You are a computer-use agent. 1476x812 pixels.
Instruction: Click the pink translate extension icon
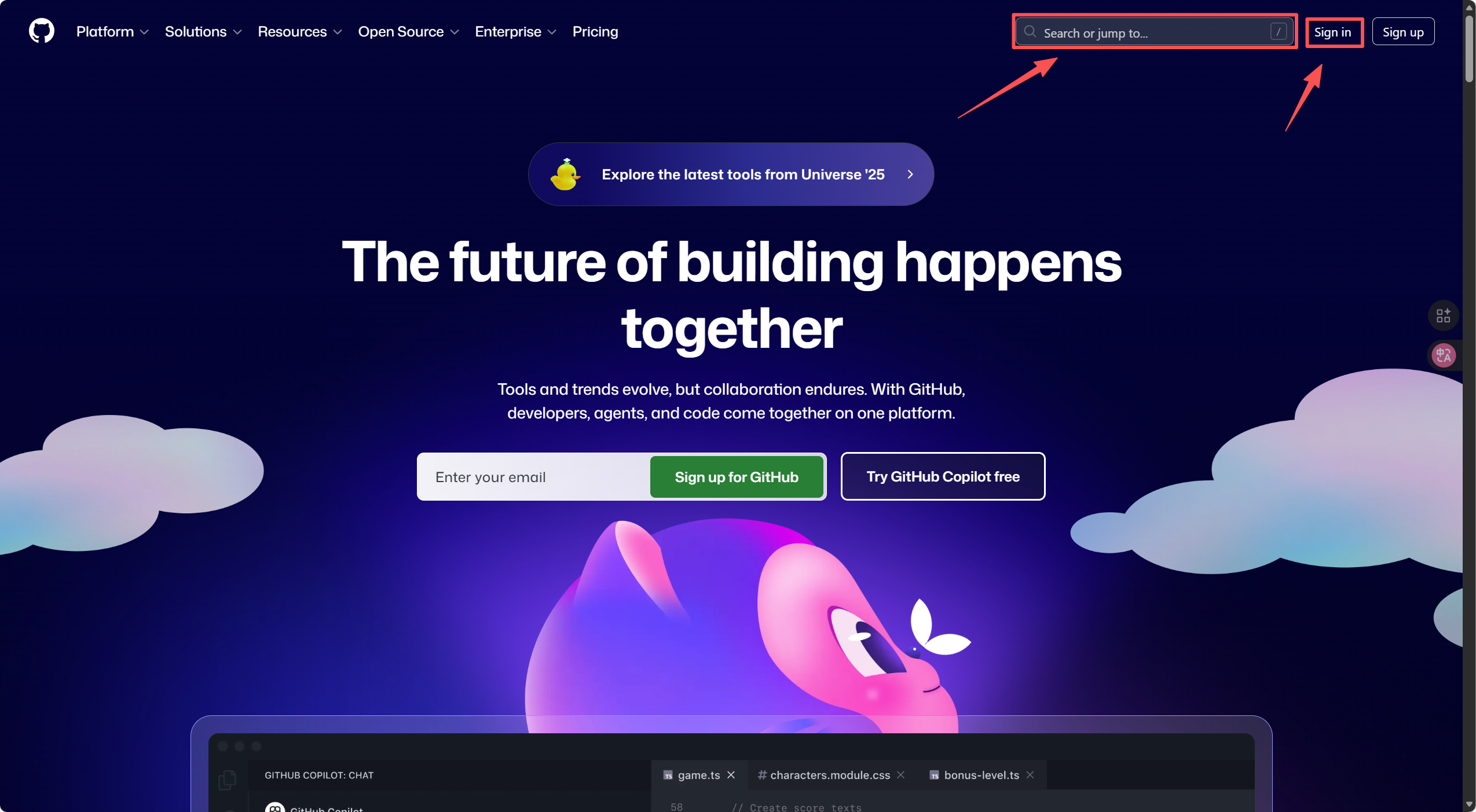[1443, 355]
